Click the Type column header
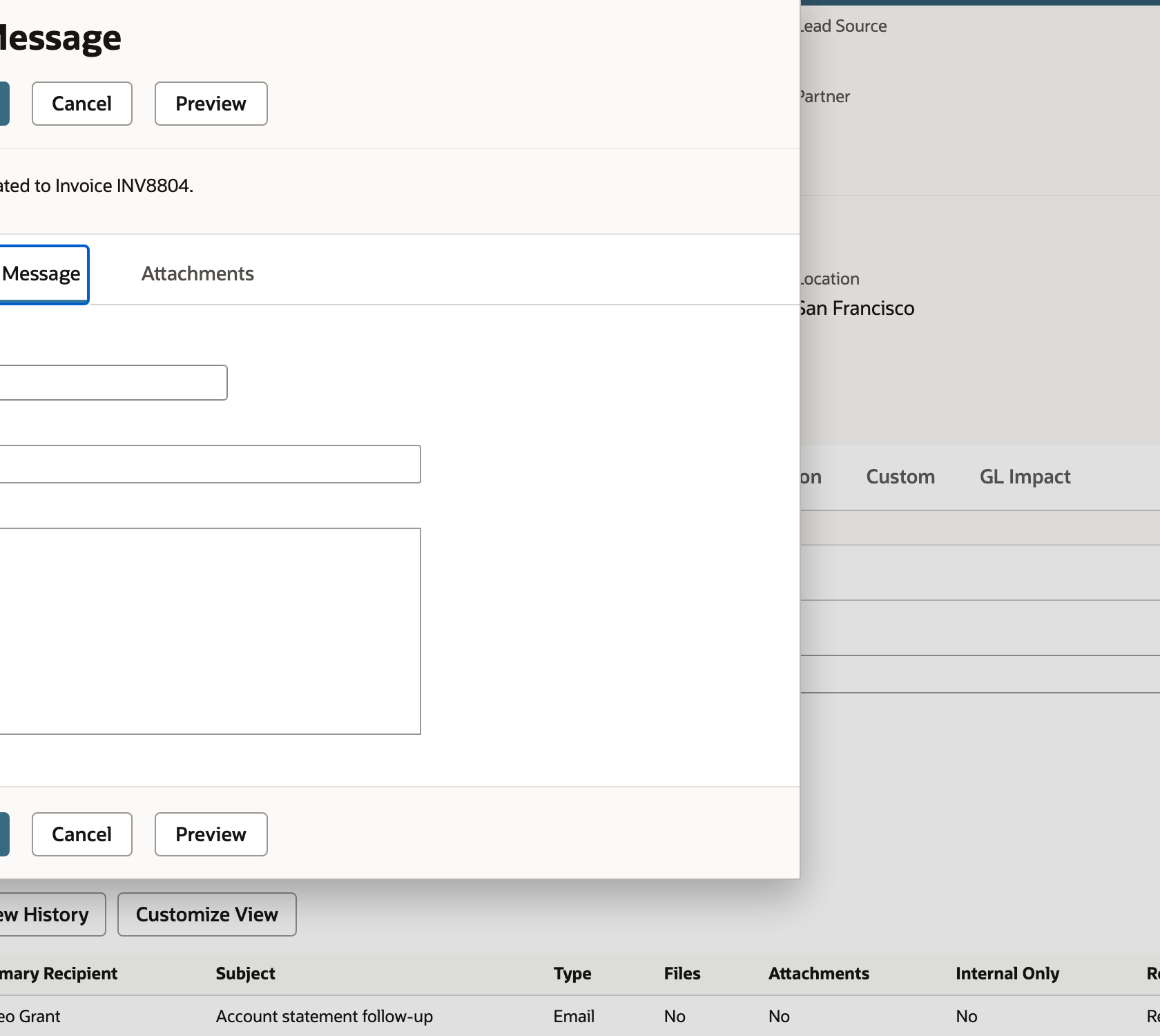The image size is (1160, 1036). [572, 974]
